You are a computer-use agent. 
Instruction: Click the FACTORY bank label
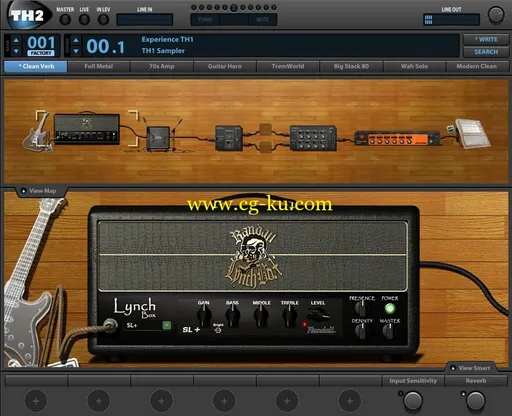(41, 53)
